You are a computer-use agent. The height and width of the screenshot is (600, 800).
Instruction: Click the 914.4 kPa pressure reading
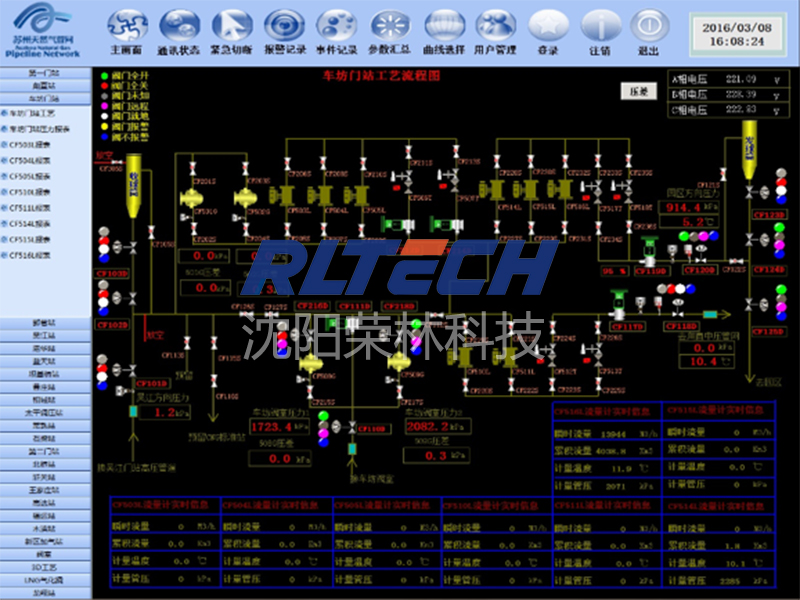tap(689, 207)
